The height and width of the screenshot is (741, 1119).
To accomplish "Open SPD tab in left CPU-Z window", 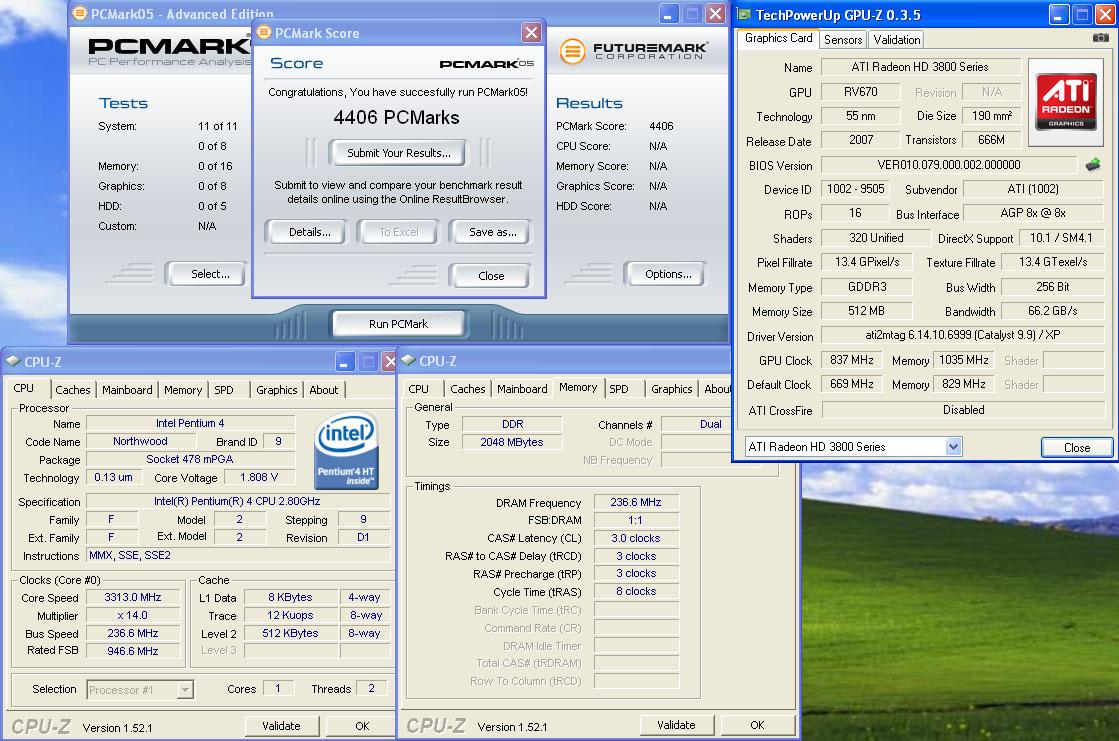I will (x=224, y=390).
